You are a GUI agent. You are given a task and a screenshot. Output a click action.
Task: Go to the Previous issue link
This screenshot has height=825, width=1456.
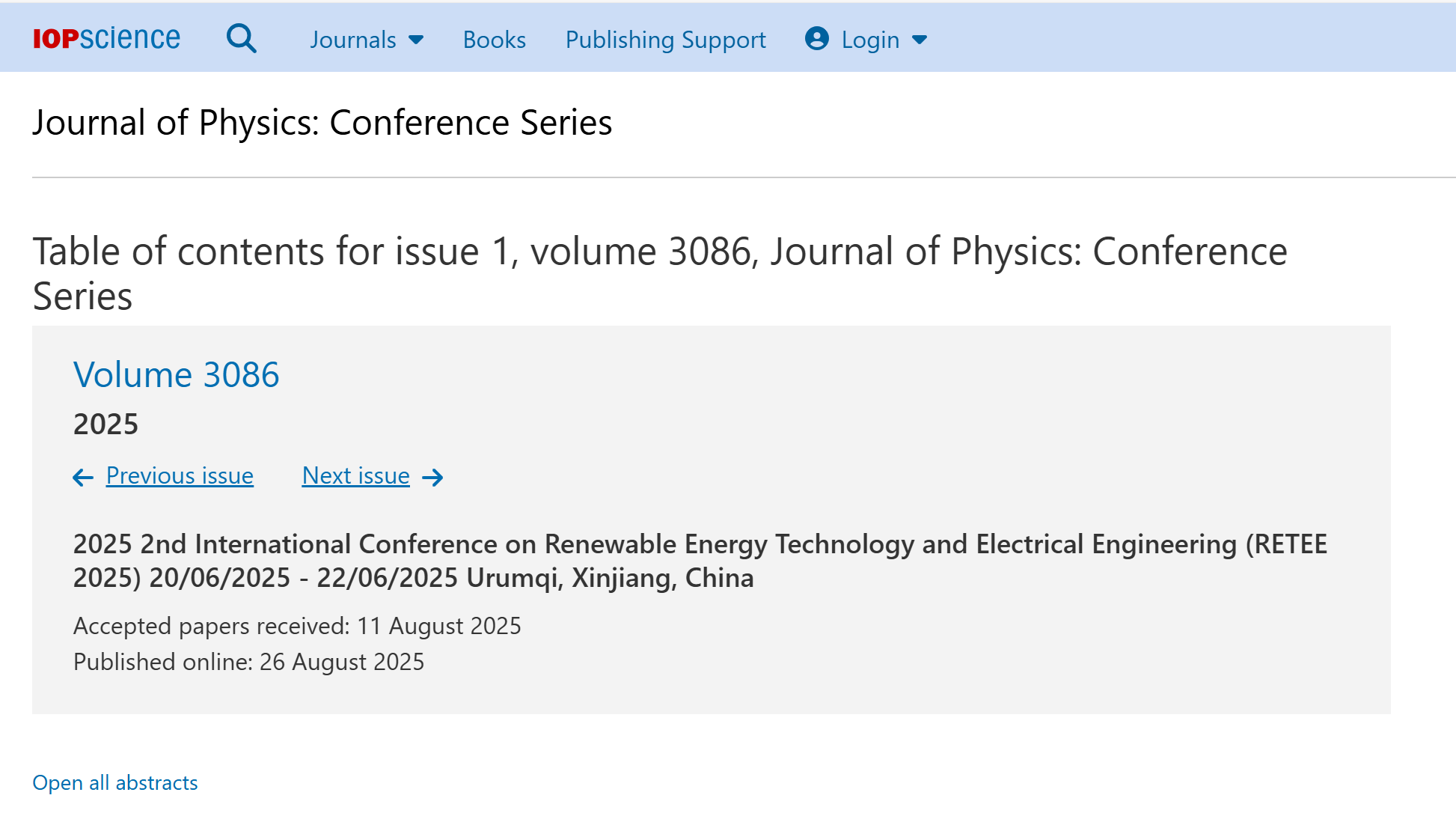(180, 475)
